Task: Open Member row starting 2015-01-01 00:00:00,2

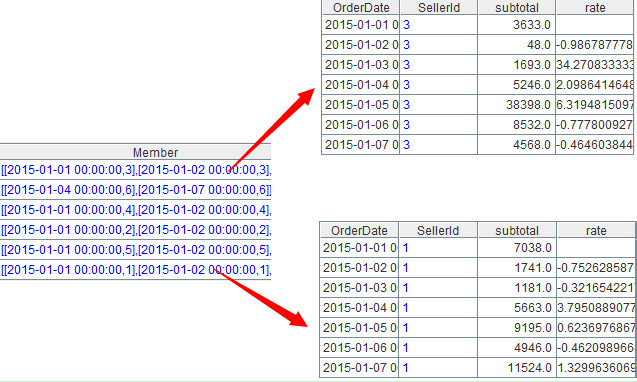Action: 135,230
